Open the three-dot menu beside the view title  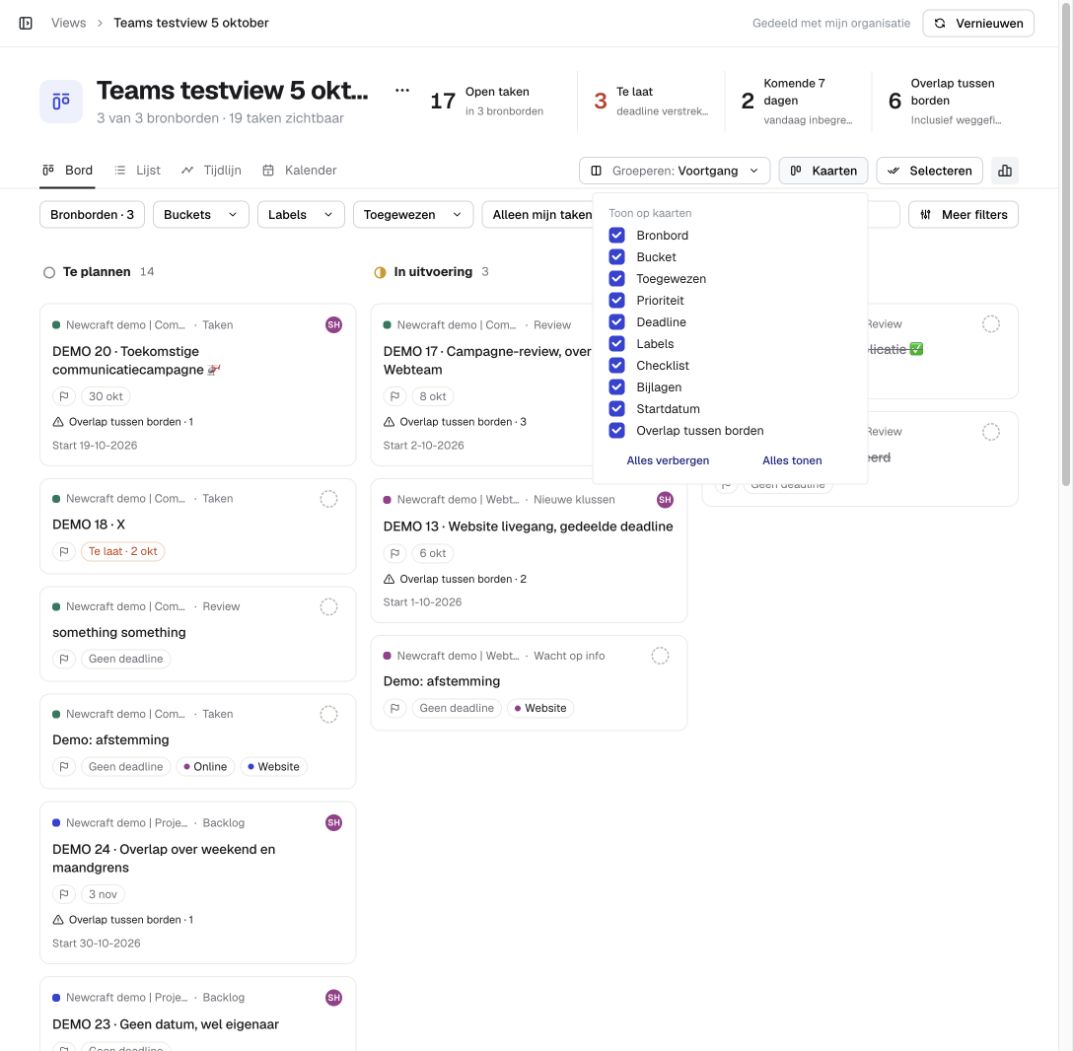pyautogui.click(x=402, y=90)
